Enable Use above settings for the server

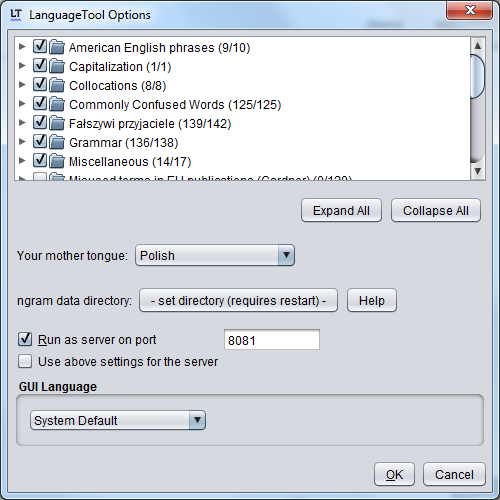pos(25,361)
